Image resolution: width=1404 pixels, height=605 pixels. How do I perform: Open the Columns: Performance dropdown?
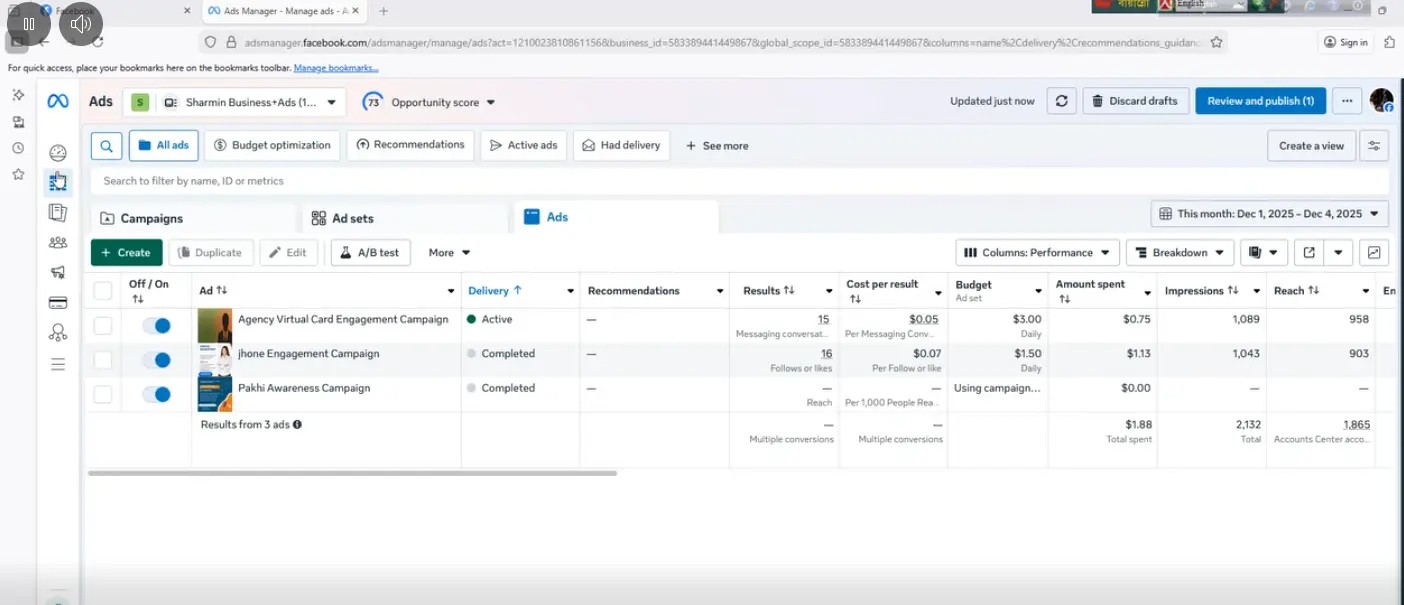click(x=1037, y=253)
